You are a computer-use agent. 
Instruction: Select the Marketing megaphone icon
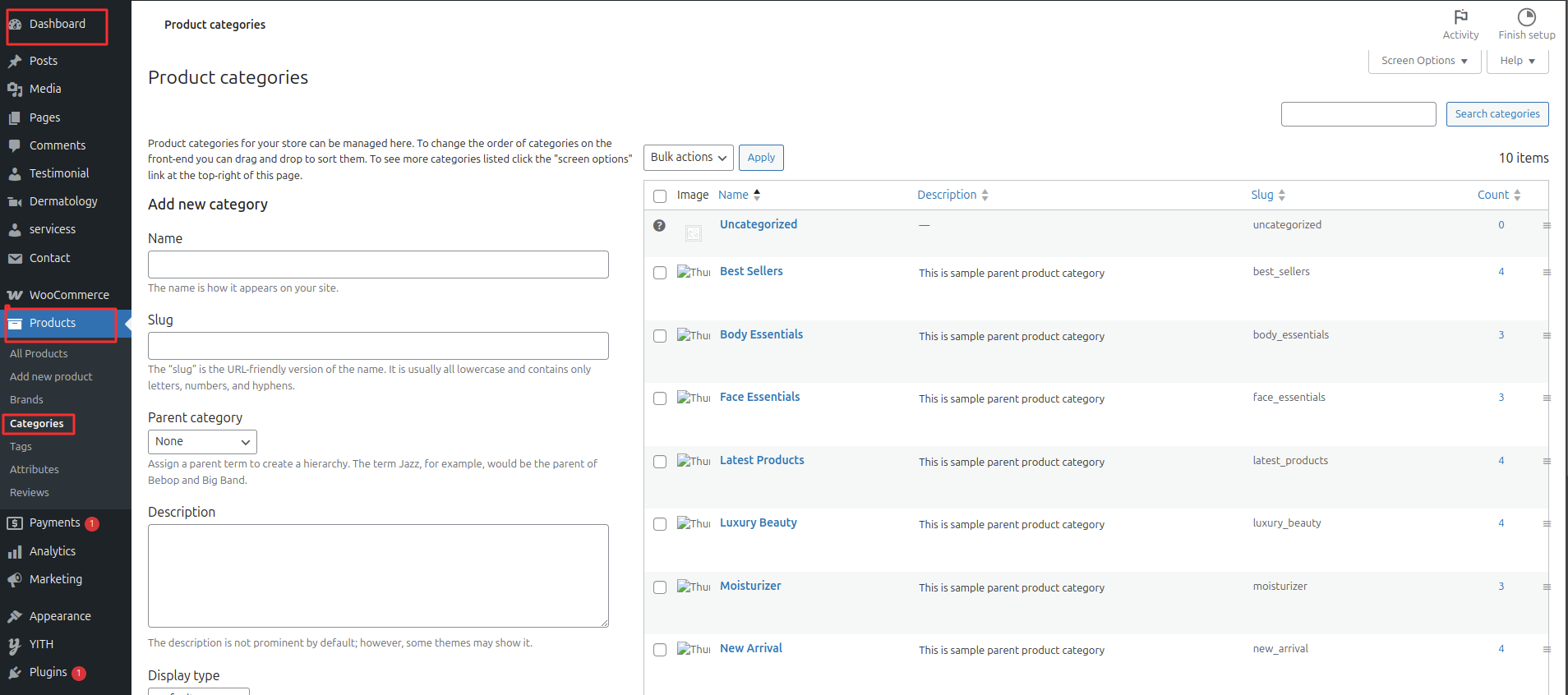click(x=15, y=580)
